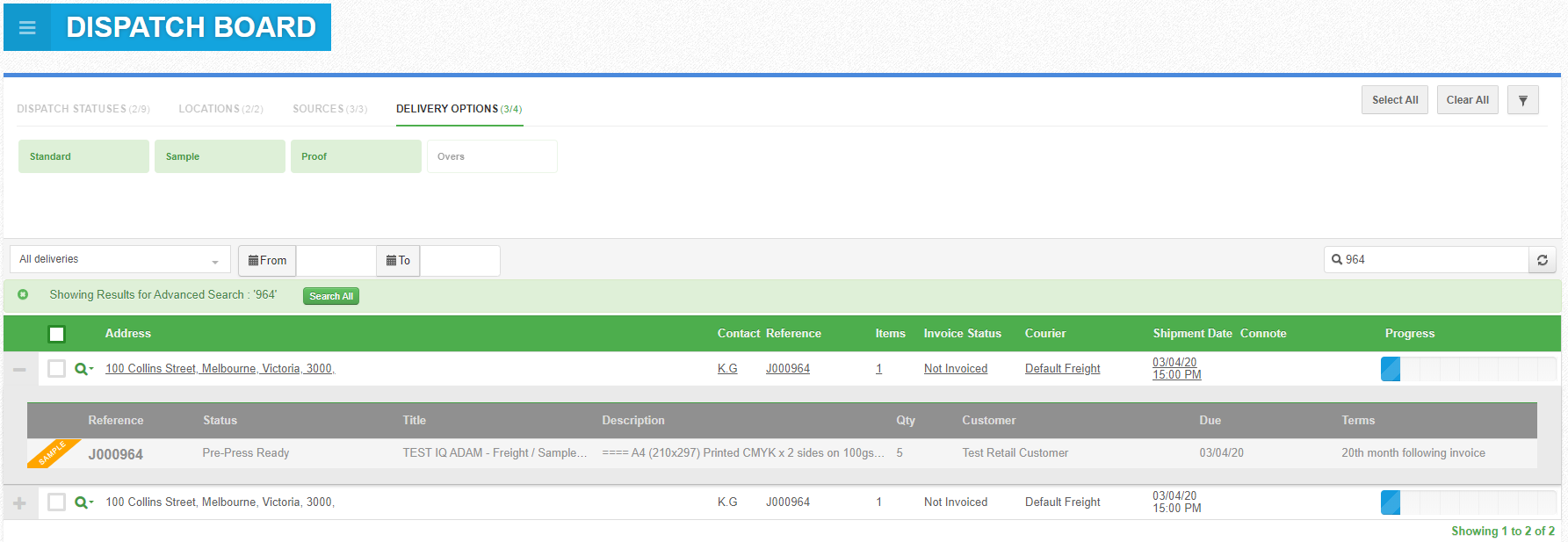Tick the checkbox on second delivery row

pyautogui.click(x=57, y=502)
